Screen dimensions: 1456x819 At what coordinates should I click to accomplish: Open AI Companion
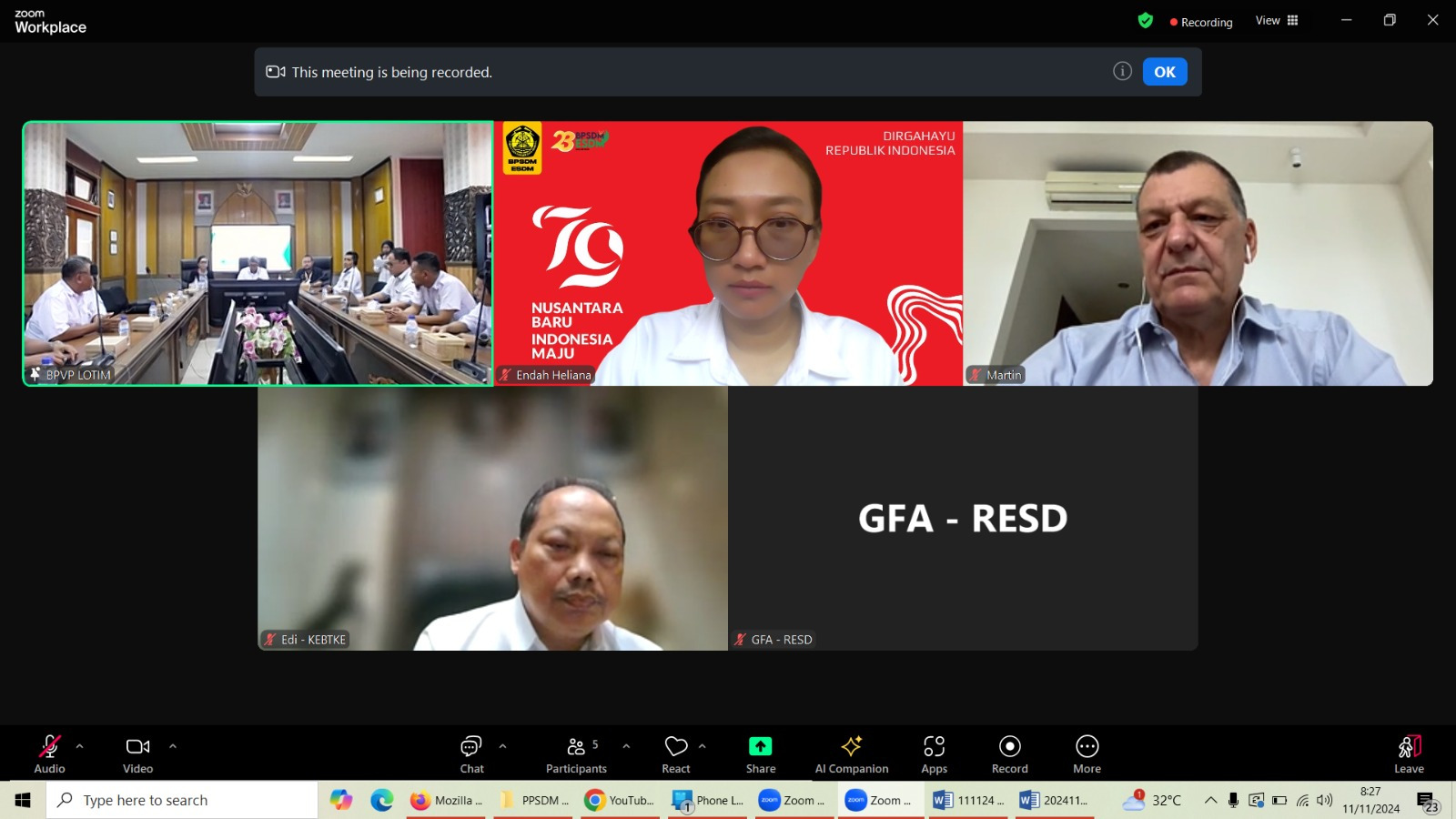pyautogui.click(x=851, y=753)
